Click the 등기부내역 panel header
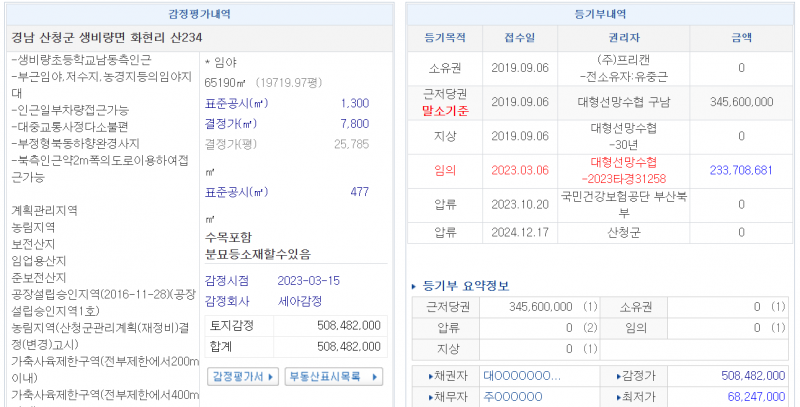Screen dimensions: 800x407 coord(600,14)
